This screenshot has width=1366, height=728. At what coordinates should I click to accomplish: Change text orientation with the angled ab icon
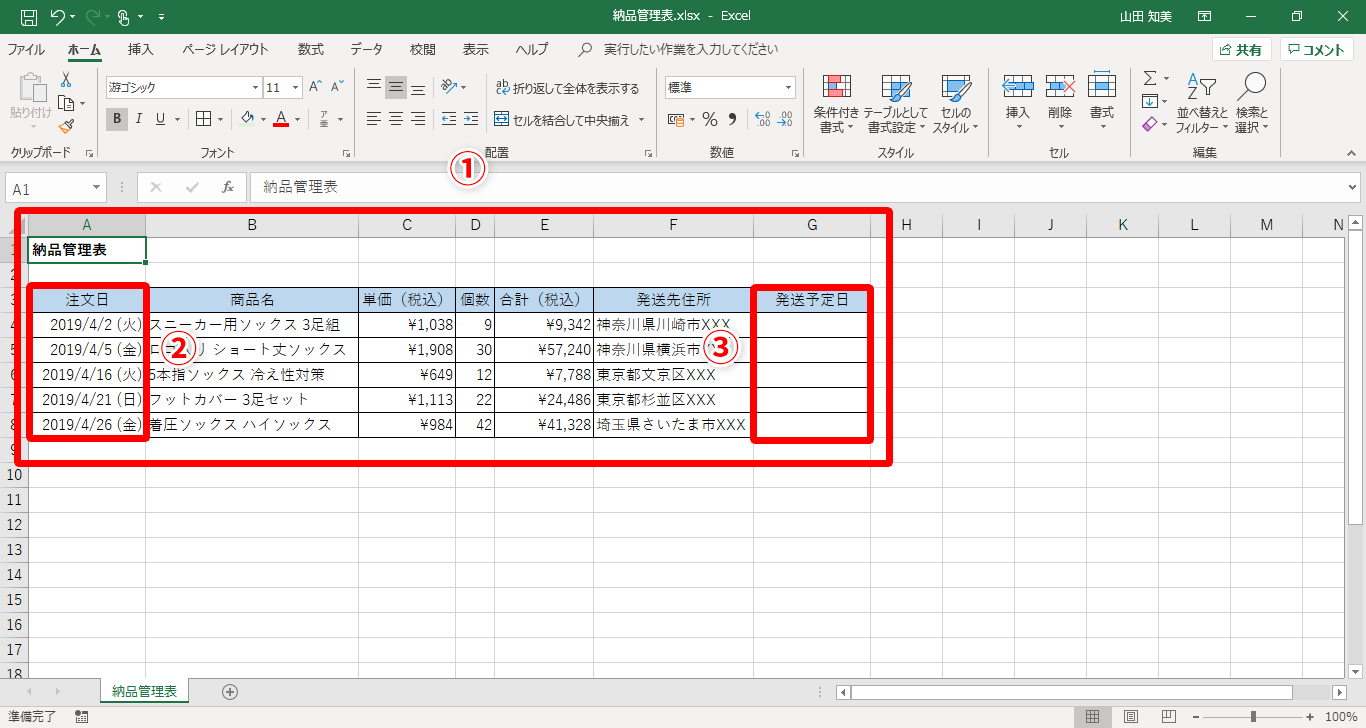click(x=449, y=87)
